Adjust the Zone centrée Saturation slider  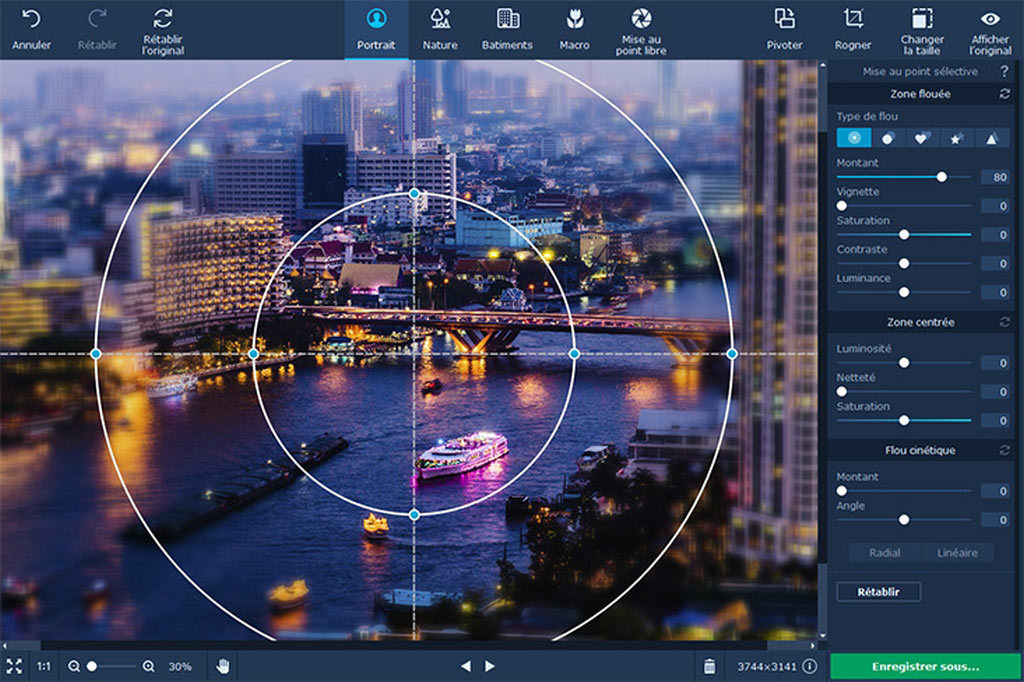904,420
